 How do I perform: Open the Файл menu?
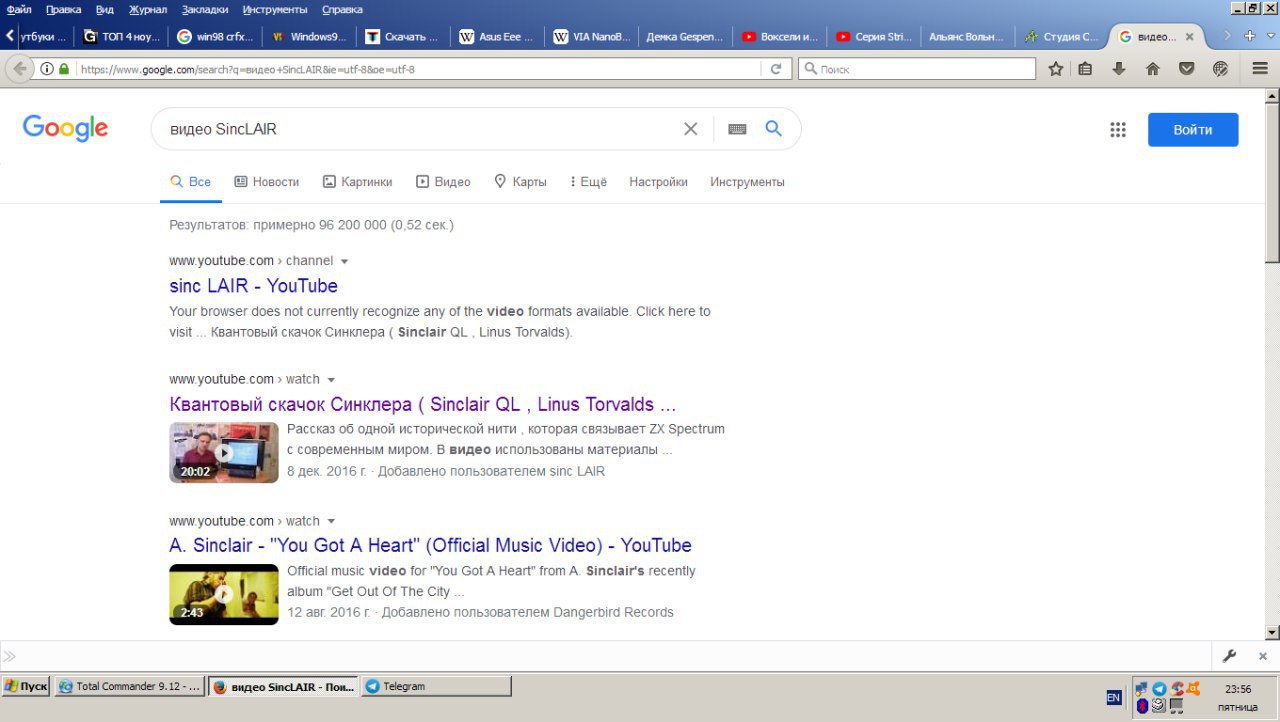(18, 9)
